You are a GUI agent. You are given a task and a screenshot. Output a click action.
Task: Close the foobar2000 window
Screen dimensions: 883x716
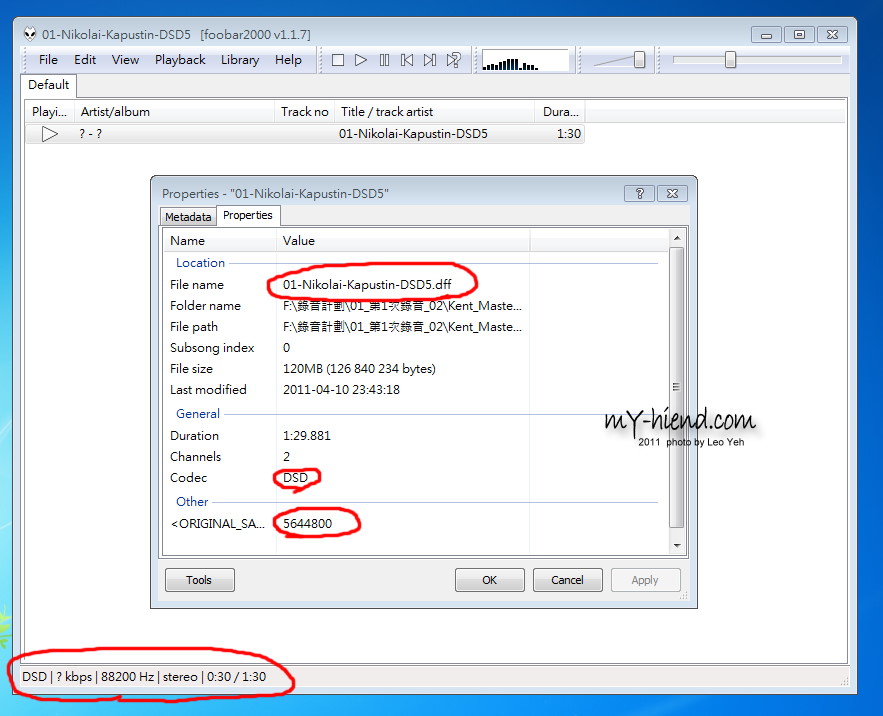click(832, 35)
